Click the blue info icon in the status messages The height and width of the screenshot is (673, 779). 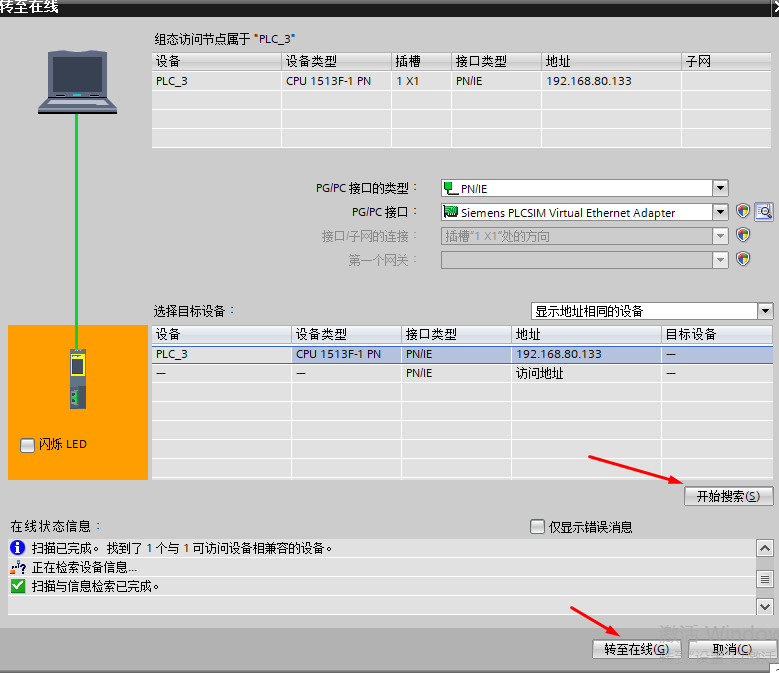tap(17, 548)
